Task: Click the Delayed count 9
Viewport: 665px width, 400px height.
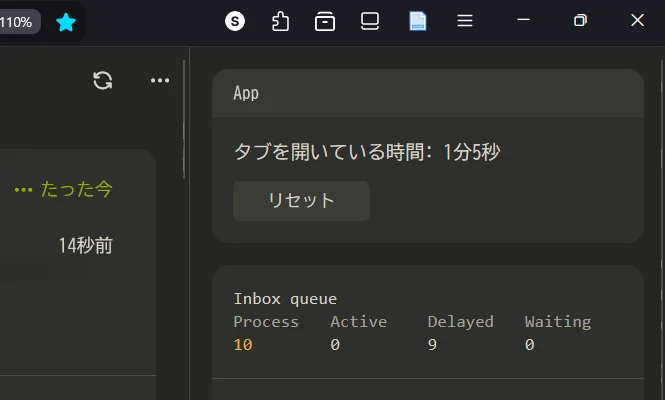Action: (x=432, y=345)
